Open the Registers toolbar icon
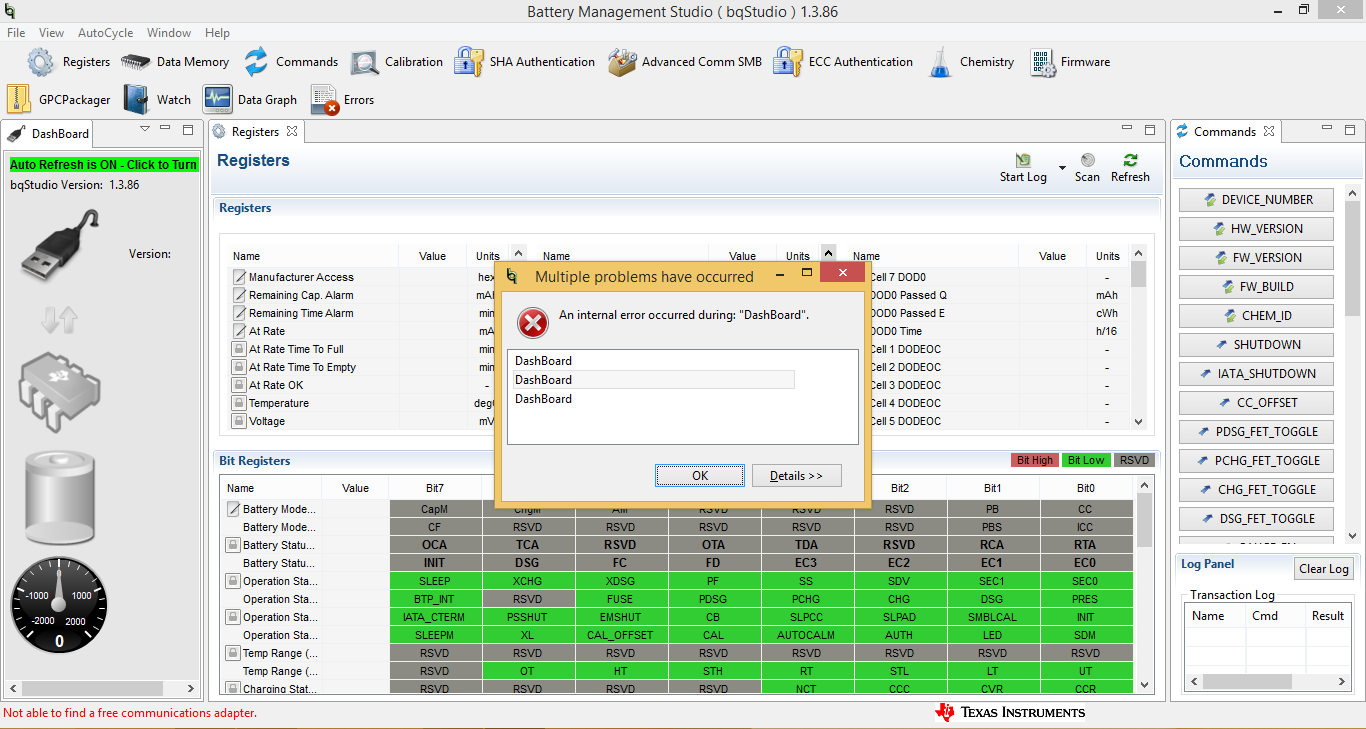The height and width of the screenshot is (729, 1366). coord(41,61)
